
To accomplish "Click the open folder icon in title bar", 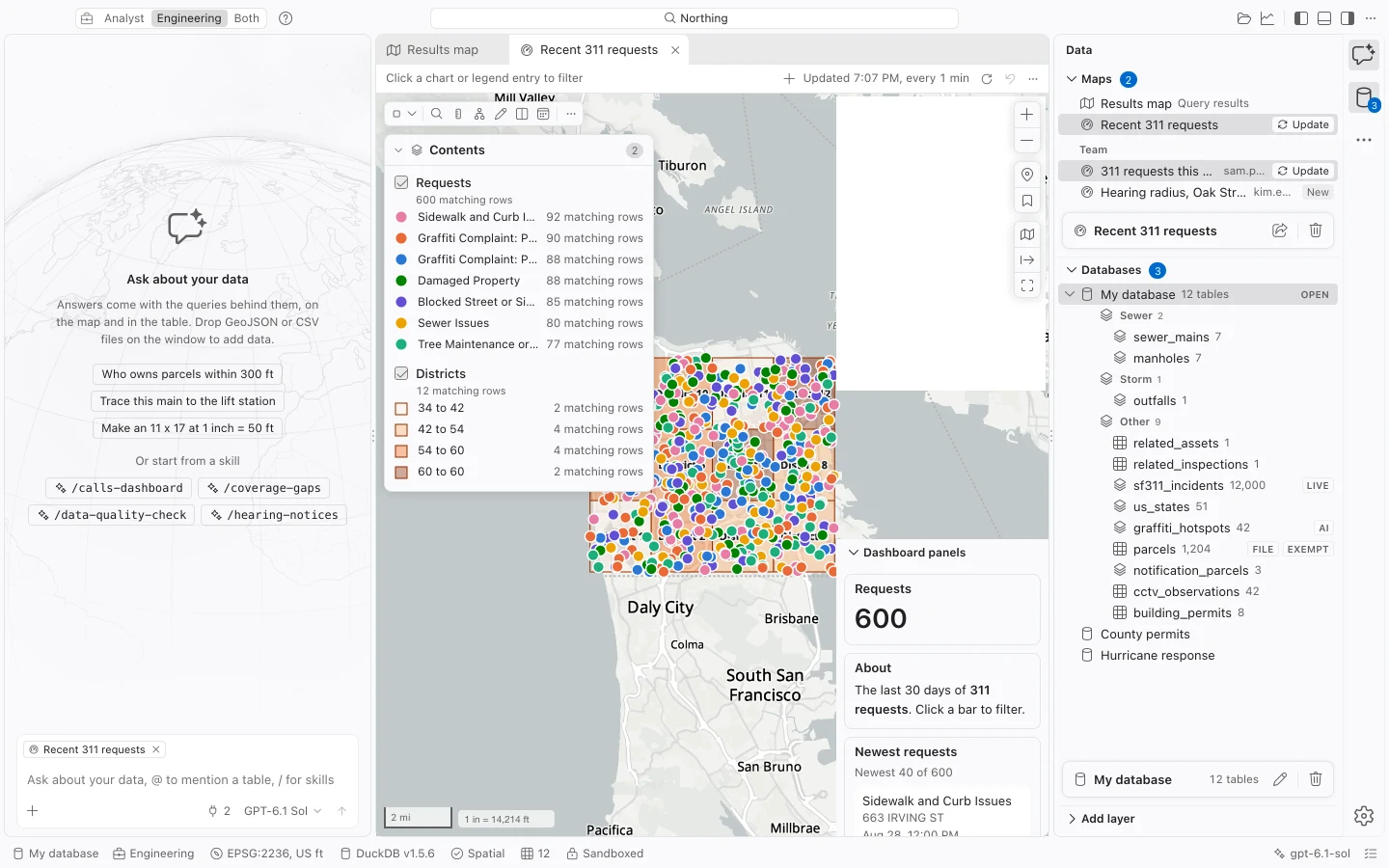I will 1244,18.
